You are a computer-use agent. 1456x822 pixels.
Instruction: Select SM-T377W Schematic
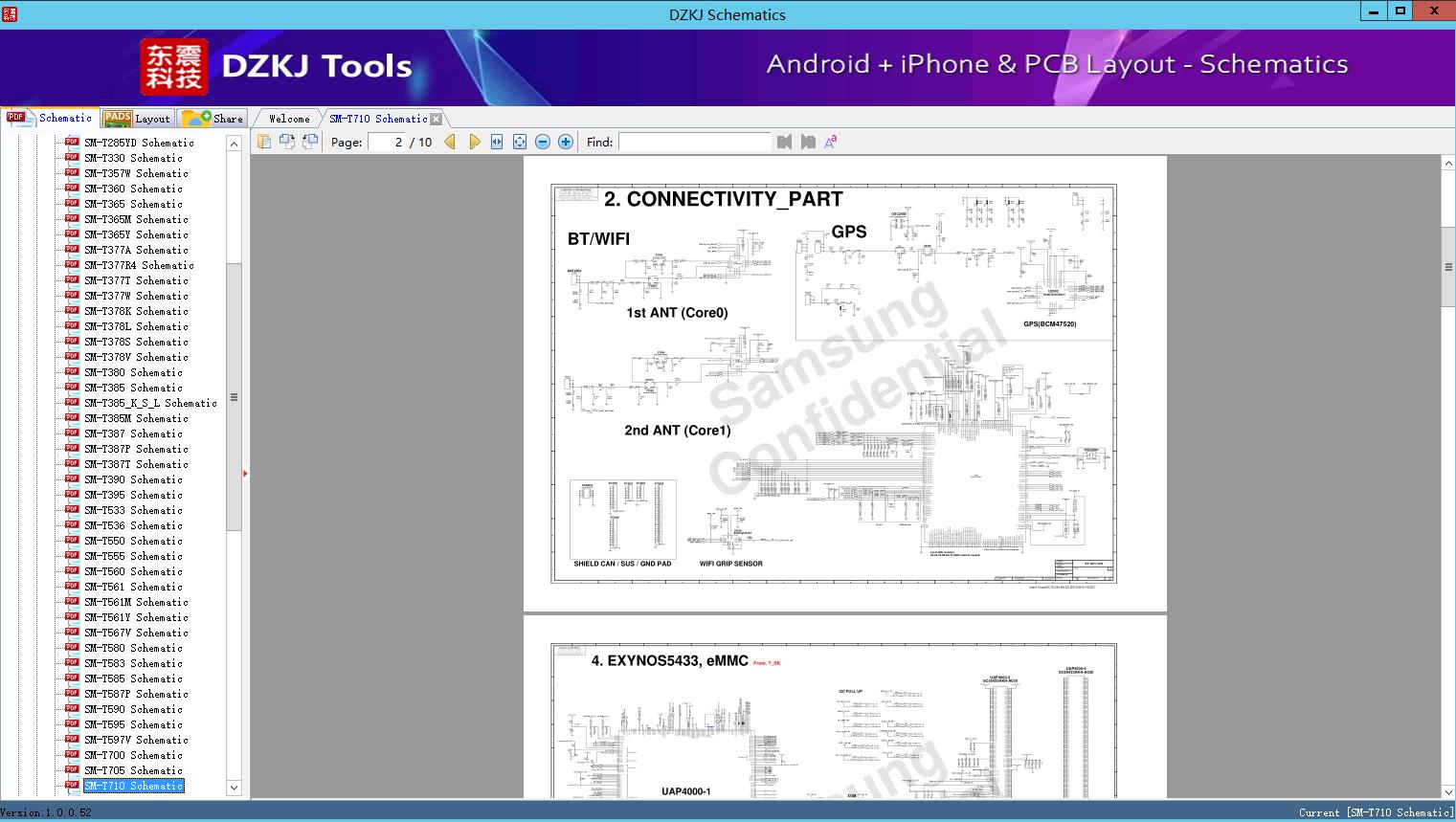136,296
